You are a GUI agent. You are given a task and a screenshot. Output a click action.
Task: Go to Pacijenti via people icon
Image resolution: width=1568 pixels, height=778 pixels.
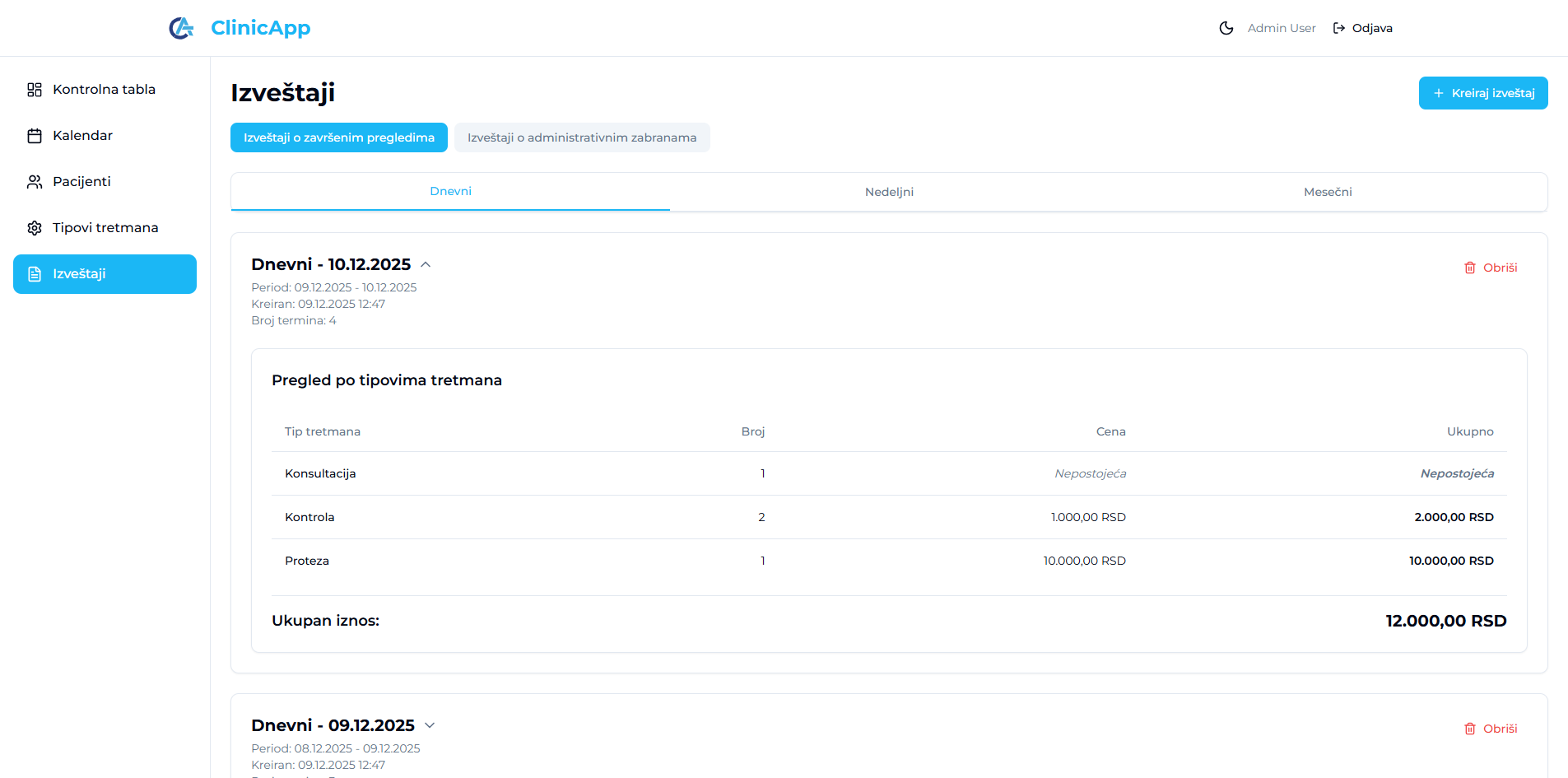click(35, 182)
